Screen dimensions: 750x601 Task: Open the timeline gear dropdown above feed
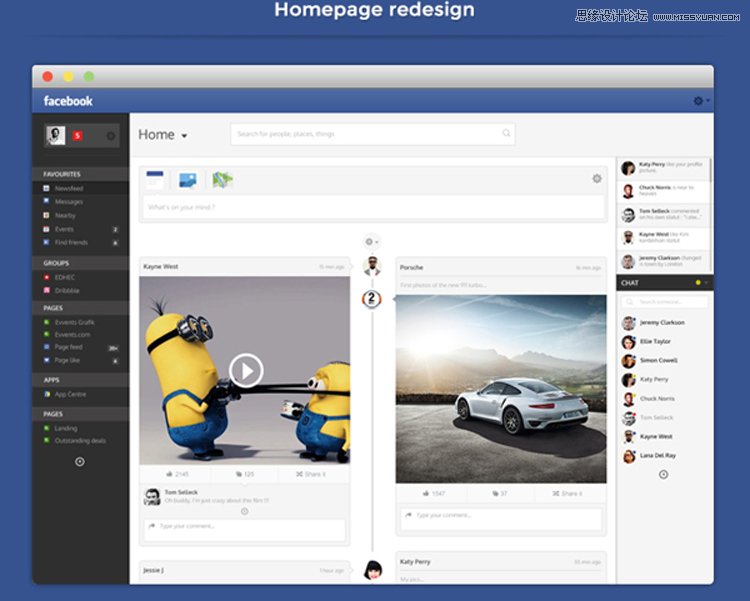pyautogui.click(x=372, y=242)
